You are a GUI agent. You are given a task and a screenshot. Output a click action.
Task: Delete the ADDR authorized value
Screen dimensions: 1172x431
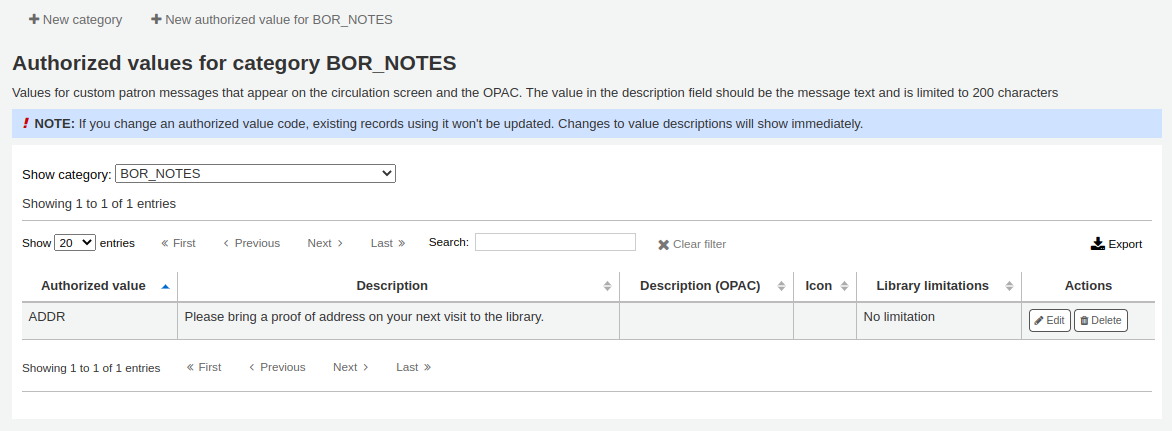point(1100,321)
